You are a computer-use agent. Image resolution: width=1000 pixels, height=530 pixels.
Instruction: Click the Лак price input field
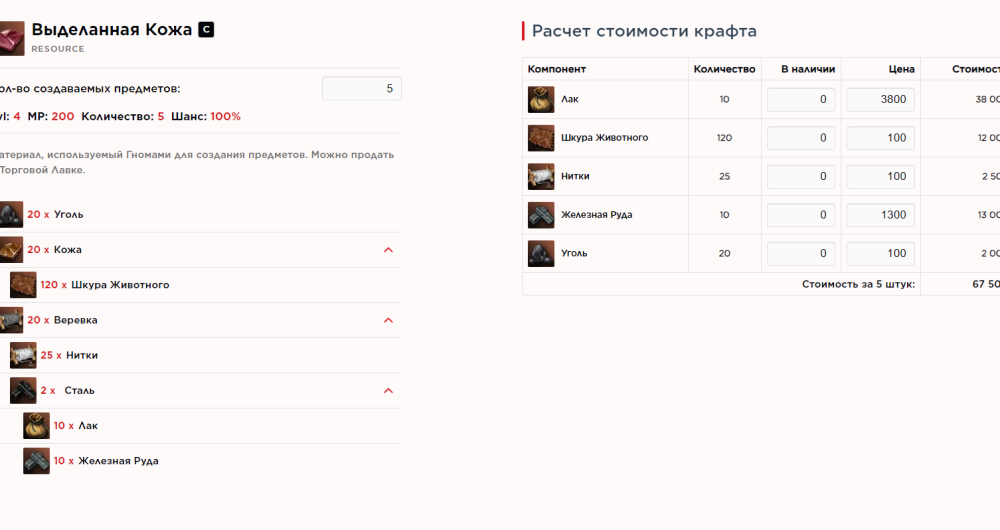(880, 99)
